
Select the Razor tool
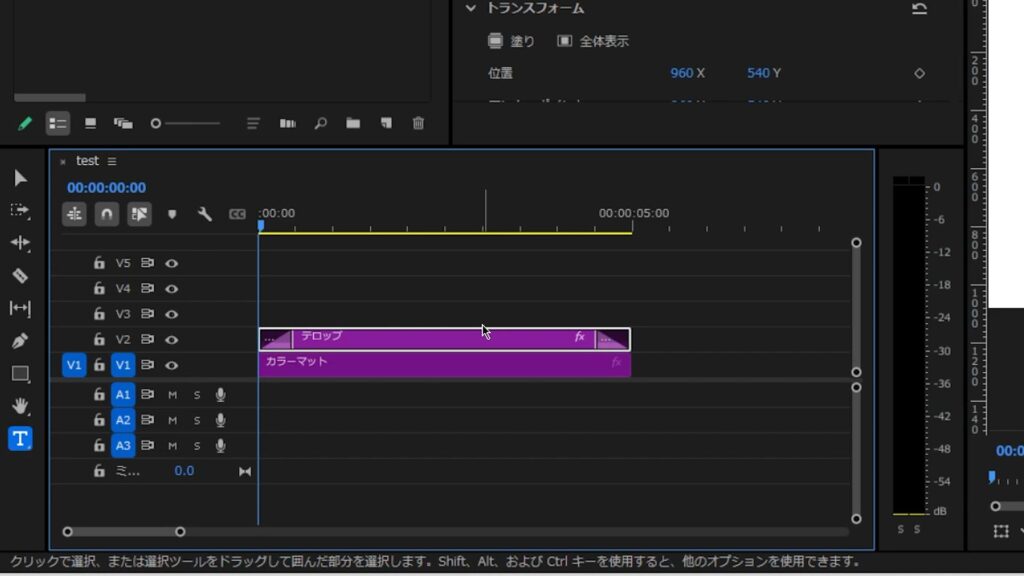tap(20, 276)
